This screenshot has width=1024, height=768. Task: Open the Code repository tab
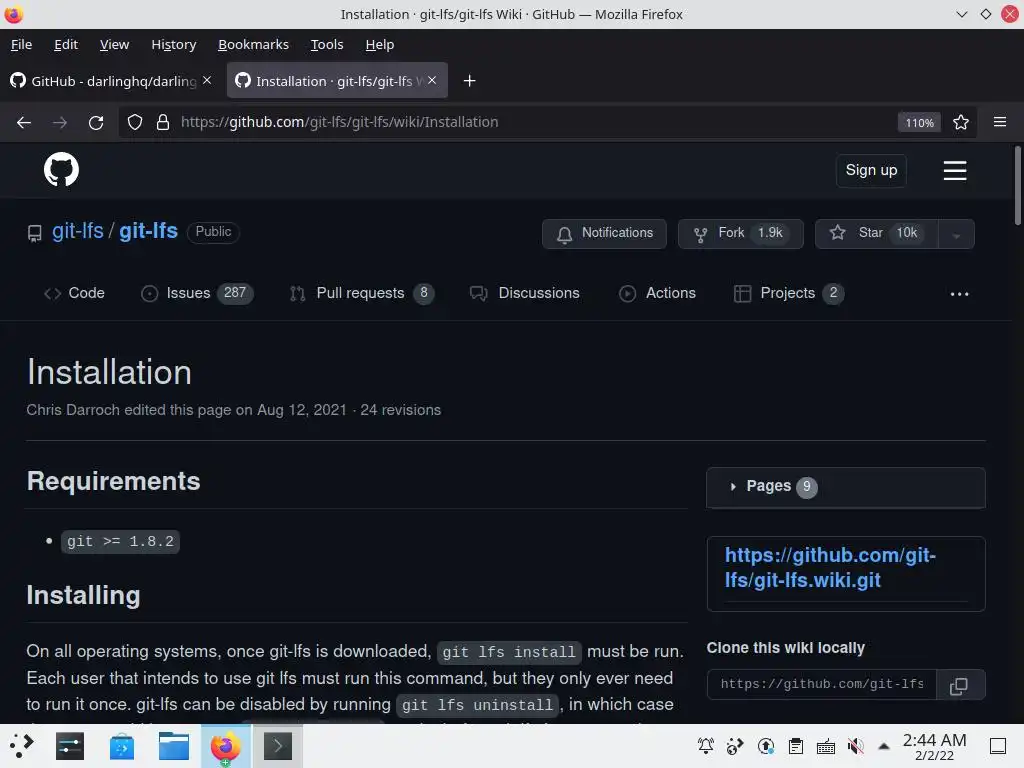[x=74, y=293]
